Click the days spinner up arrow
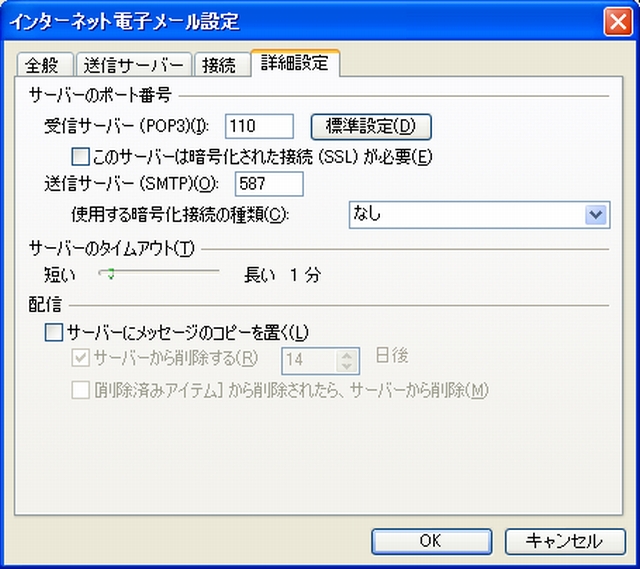This screenshot has height=569, width=640. pyautogui.click(x=347, y=355)
